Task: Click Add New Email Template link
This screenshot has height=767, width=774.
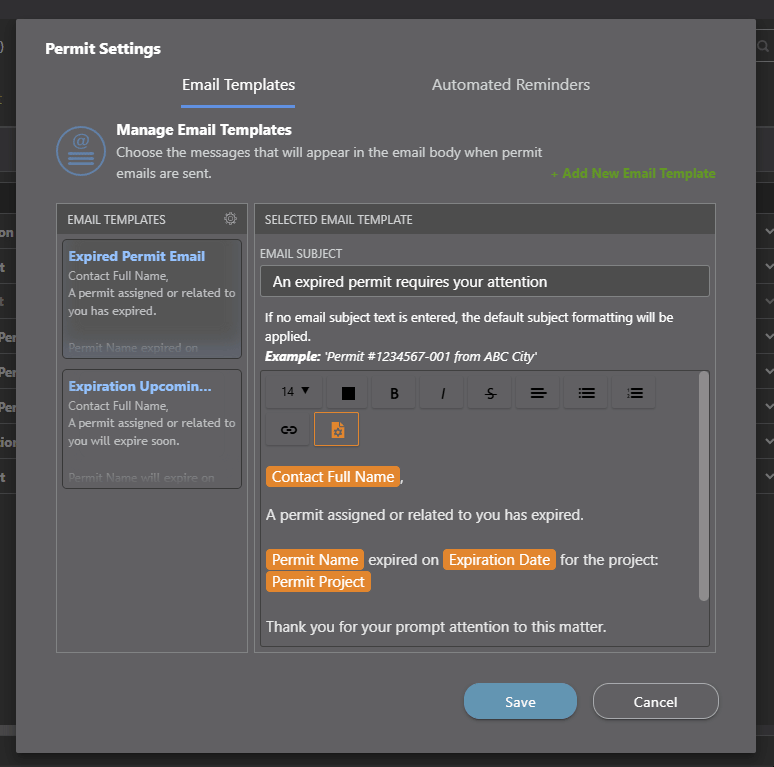Action: [633, 173]
